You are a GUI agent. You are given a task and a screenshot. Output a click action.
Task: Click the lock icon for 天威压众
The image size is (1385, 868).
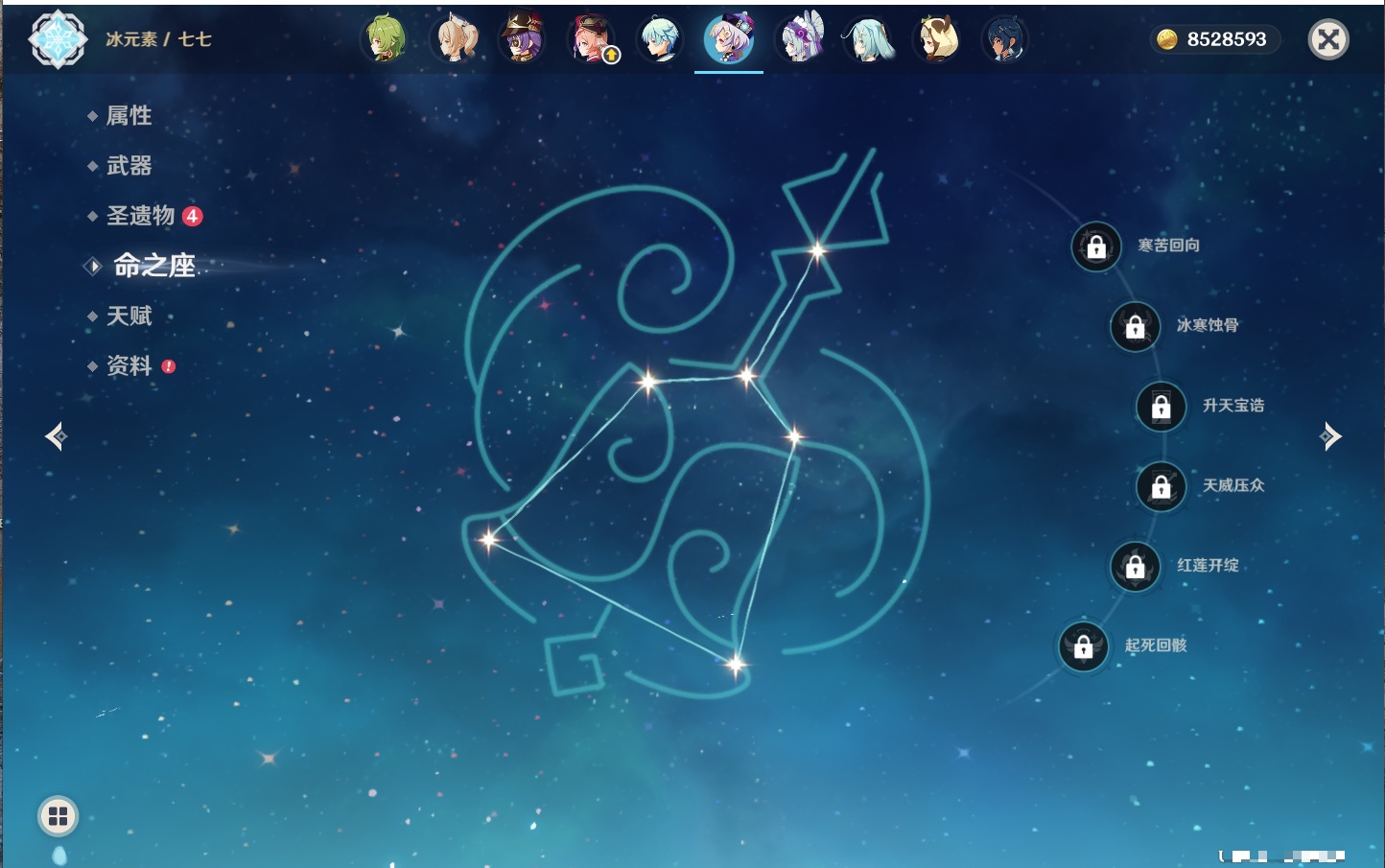[x=1162, y=486]
